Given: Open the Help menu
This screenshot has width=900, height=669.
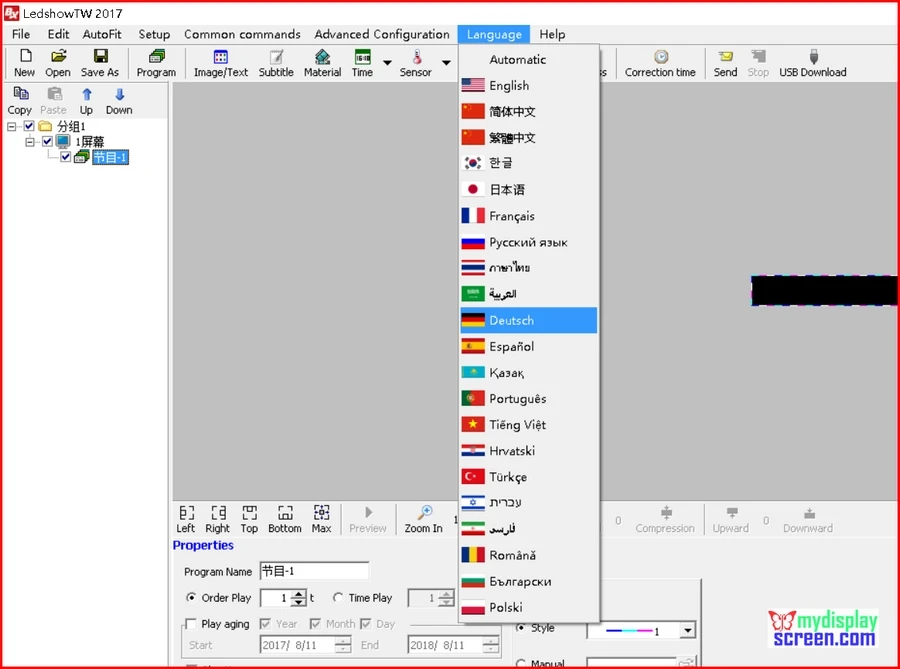Looking at the screenshot, I should click(x=552, y=34).
